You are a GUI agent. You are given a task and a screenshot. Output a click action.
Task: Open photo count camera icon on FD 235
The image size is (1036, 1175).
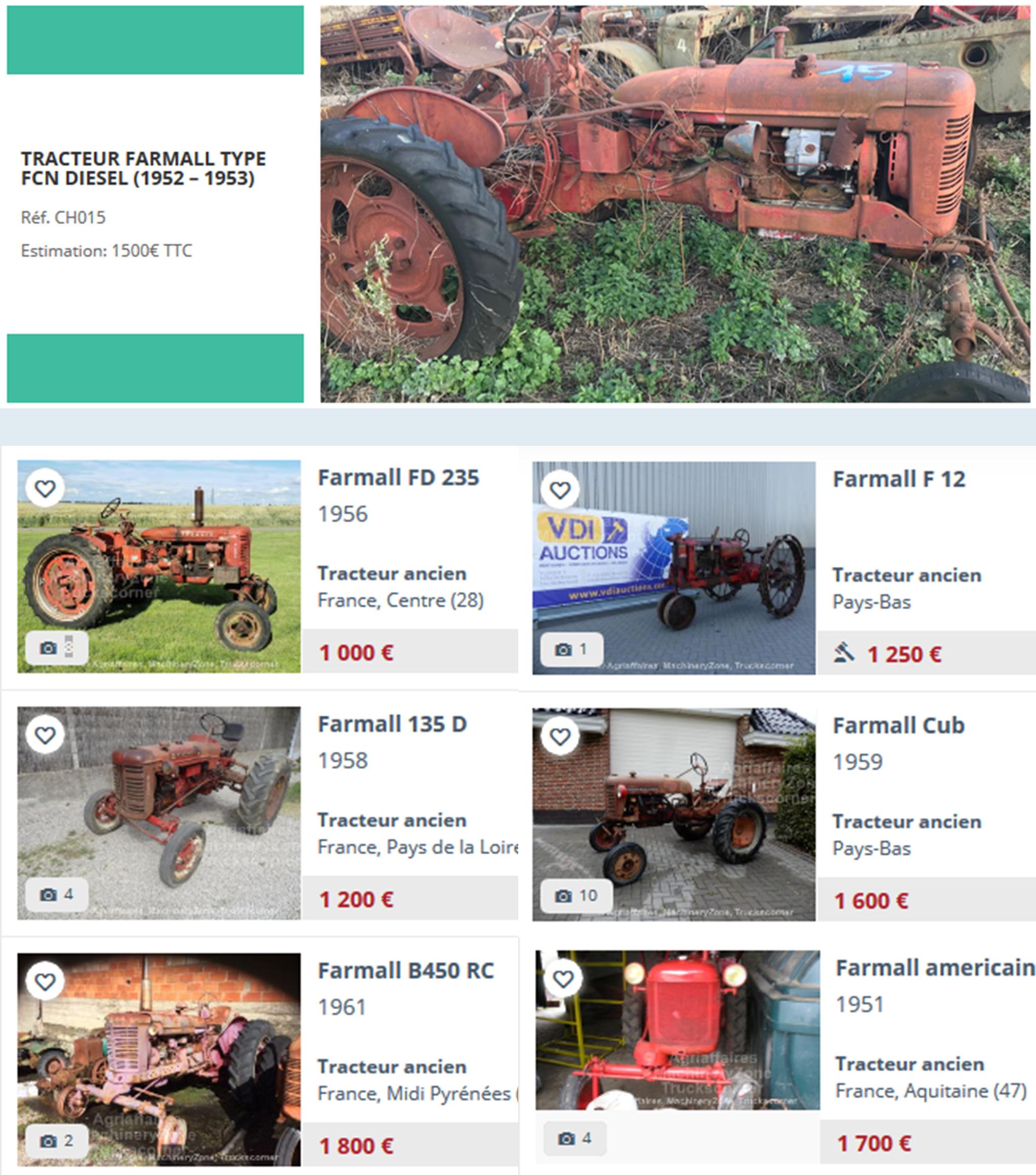click(48, 648)
